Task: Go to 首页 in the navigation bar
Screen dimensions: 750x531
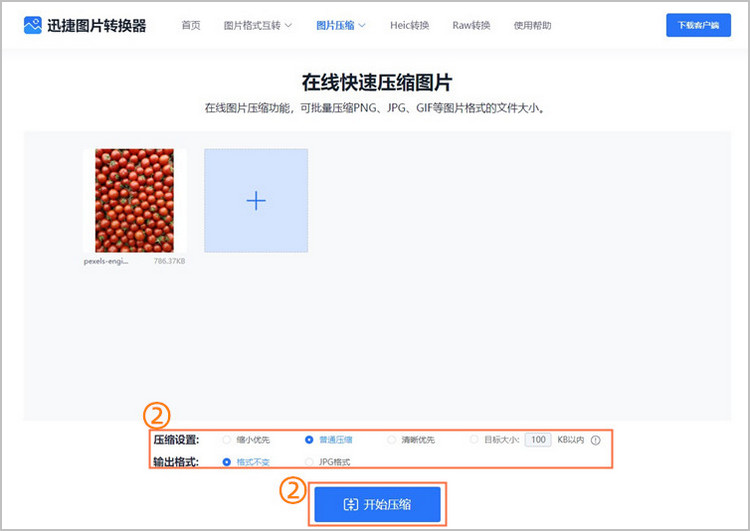Action: pos(191,25)
